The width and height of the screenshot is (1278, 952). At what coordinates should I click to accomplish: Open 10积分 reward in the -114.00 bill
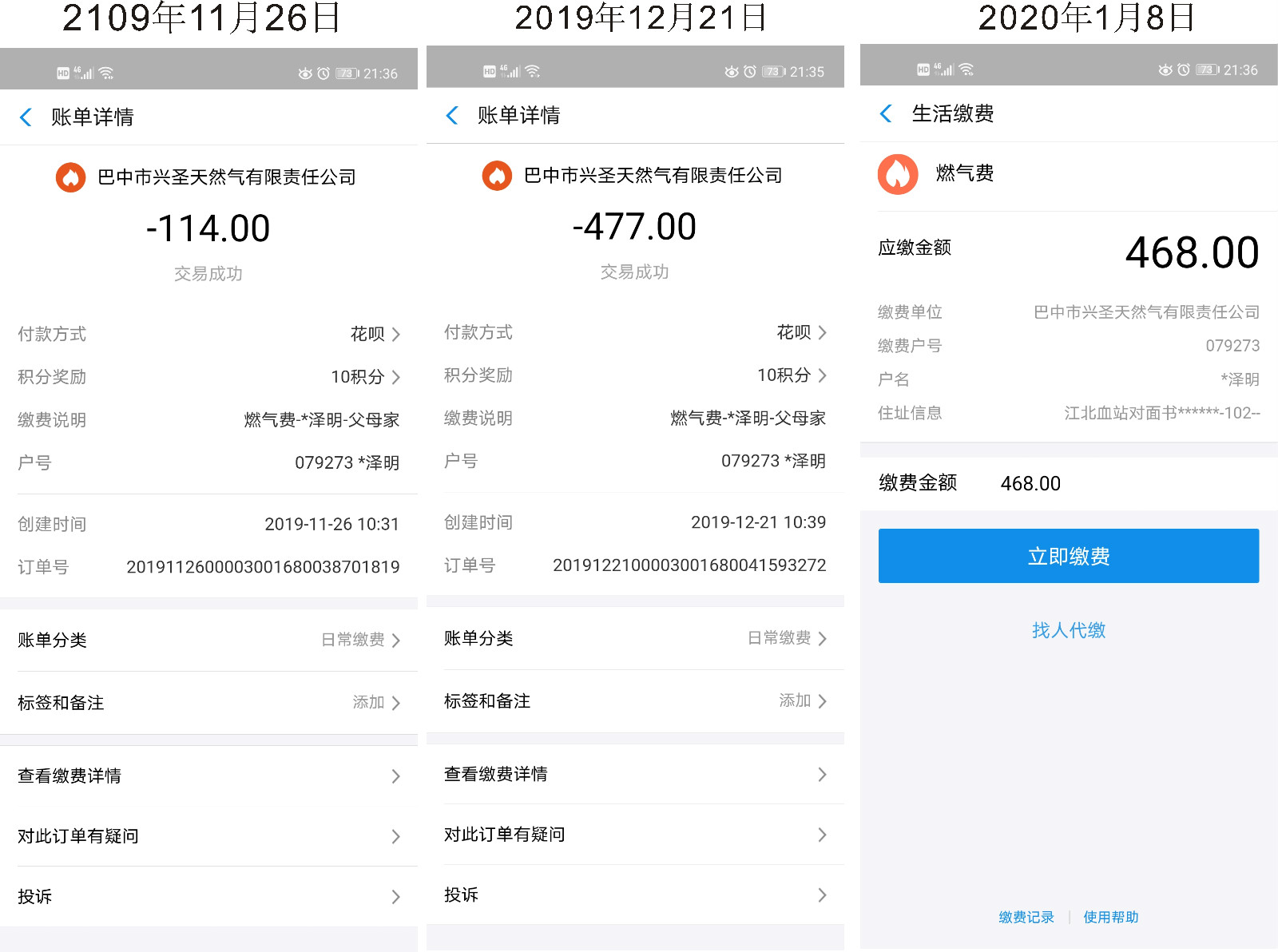[208, 377]
